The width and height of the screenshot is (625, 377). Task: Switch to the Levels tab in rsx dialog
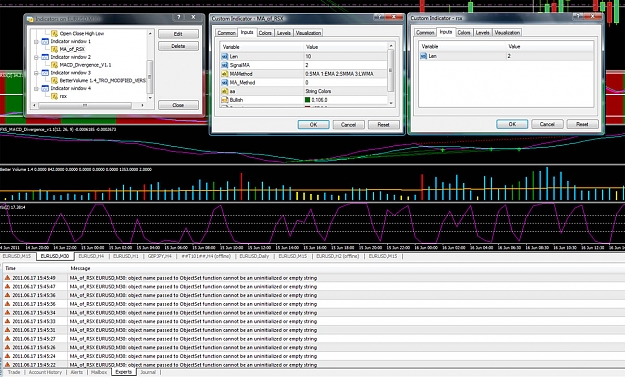pyautogui.click(x=482, y=33)
